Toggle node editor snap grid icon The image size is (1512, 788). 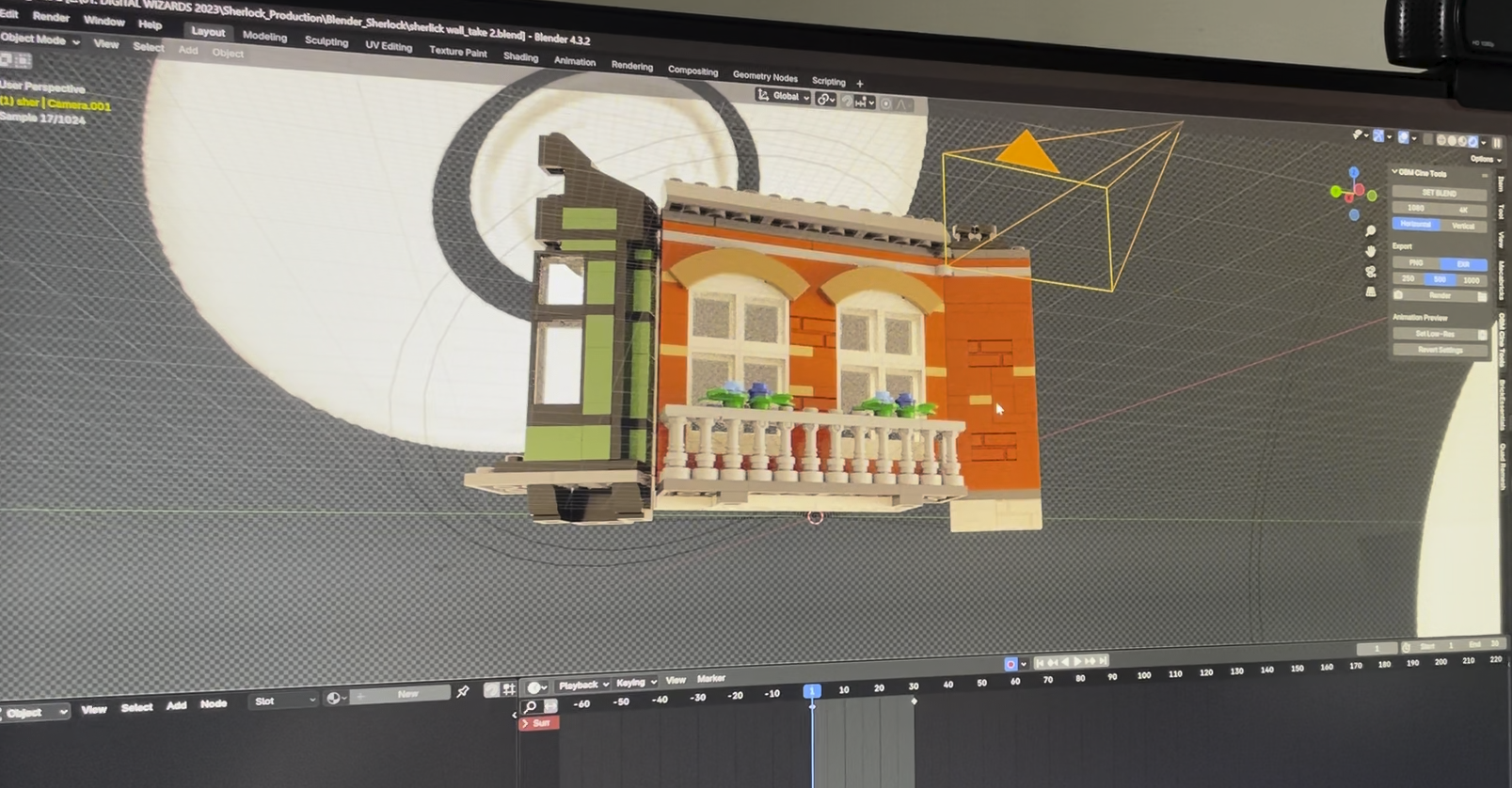coord(509,689)
